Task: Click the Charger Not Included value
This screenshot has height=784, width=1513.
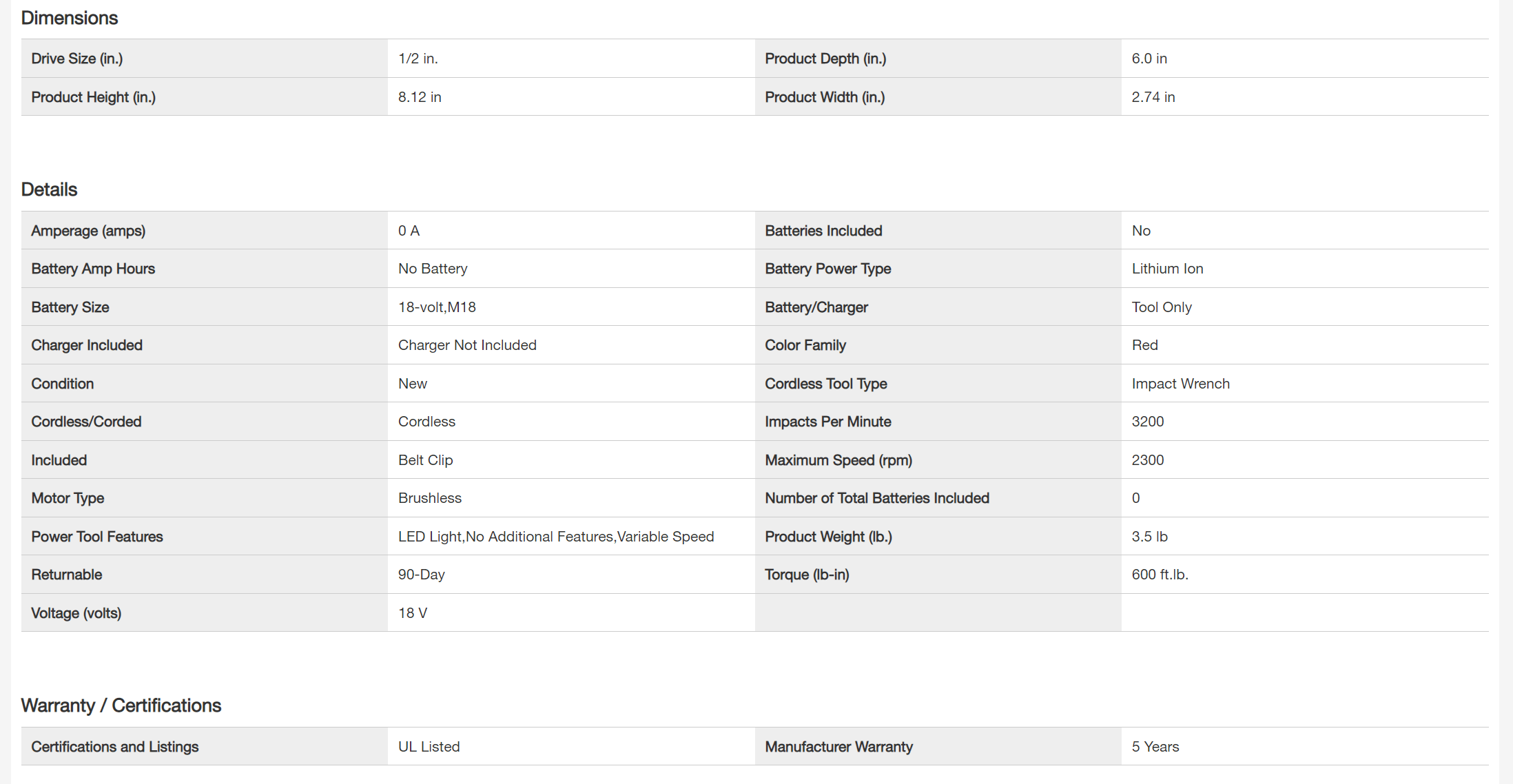Action: coord(466,345)
